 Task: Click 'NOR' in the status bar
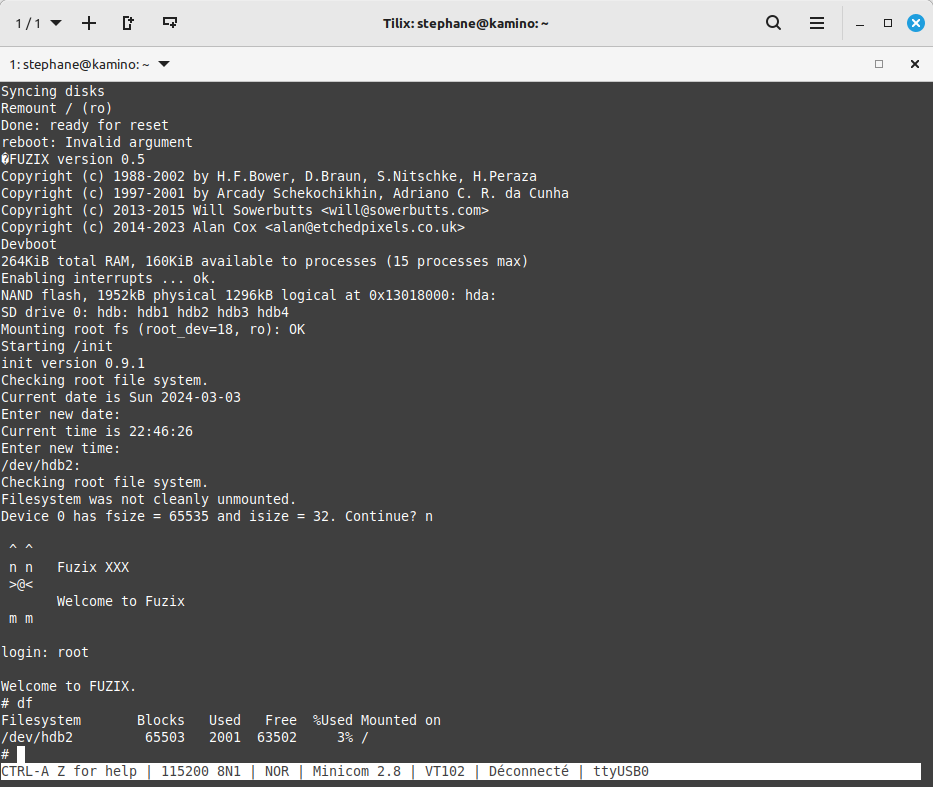pos(277,772)
